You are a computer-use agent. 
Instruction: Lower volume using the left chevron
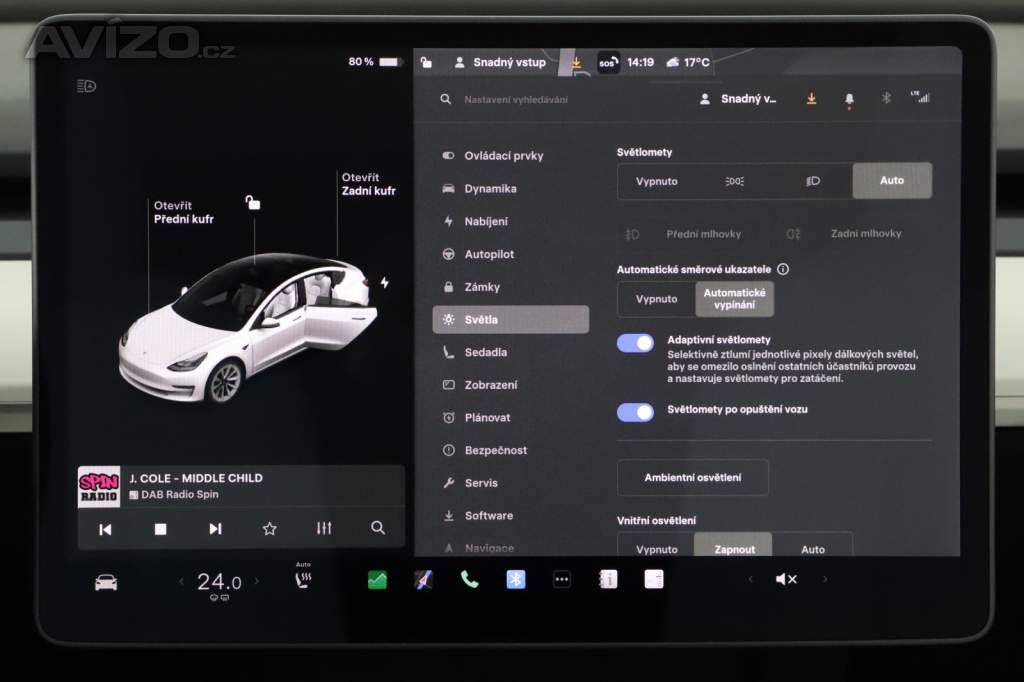point(751,580)
